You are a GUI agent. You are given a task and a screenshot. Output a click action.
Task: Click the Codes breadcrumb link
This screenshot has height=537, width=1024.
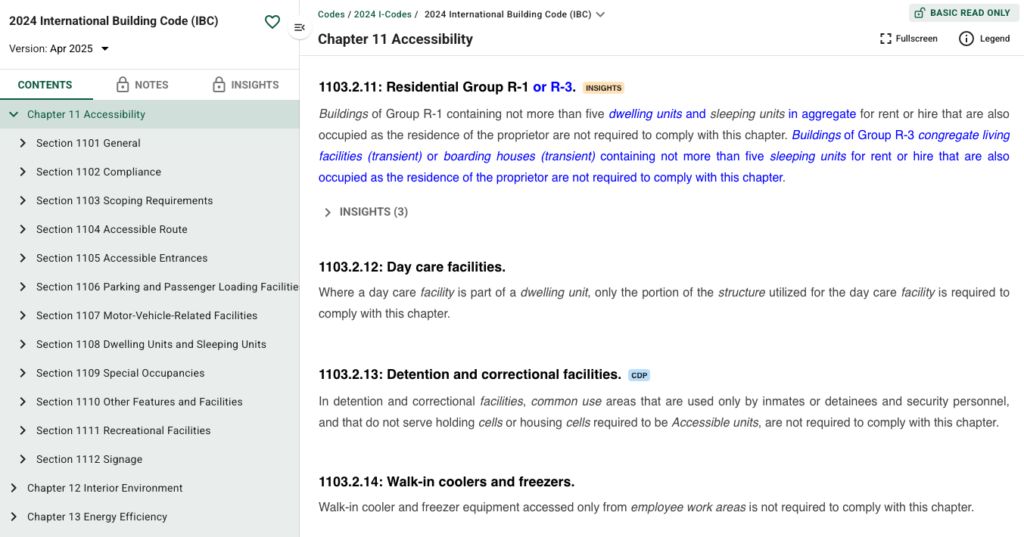(332, 14)
